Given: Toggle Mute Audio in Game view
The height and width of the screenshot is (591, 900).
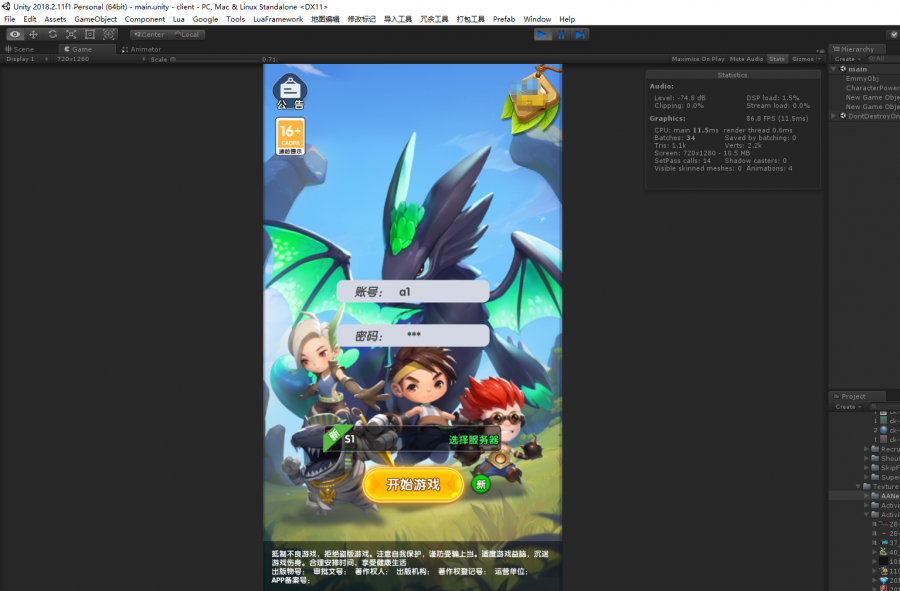Looking at the screenshot, I should 746,59.
